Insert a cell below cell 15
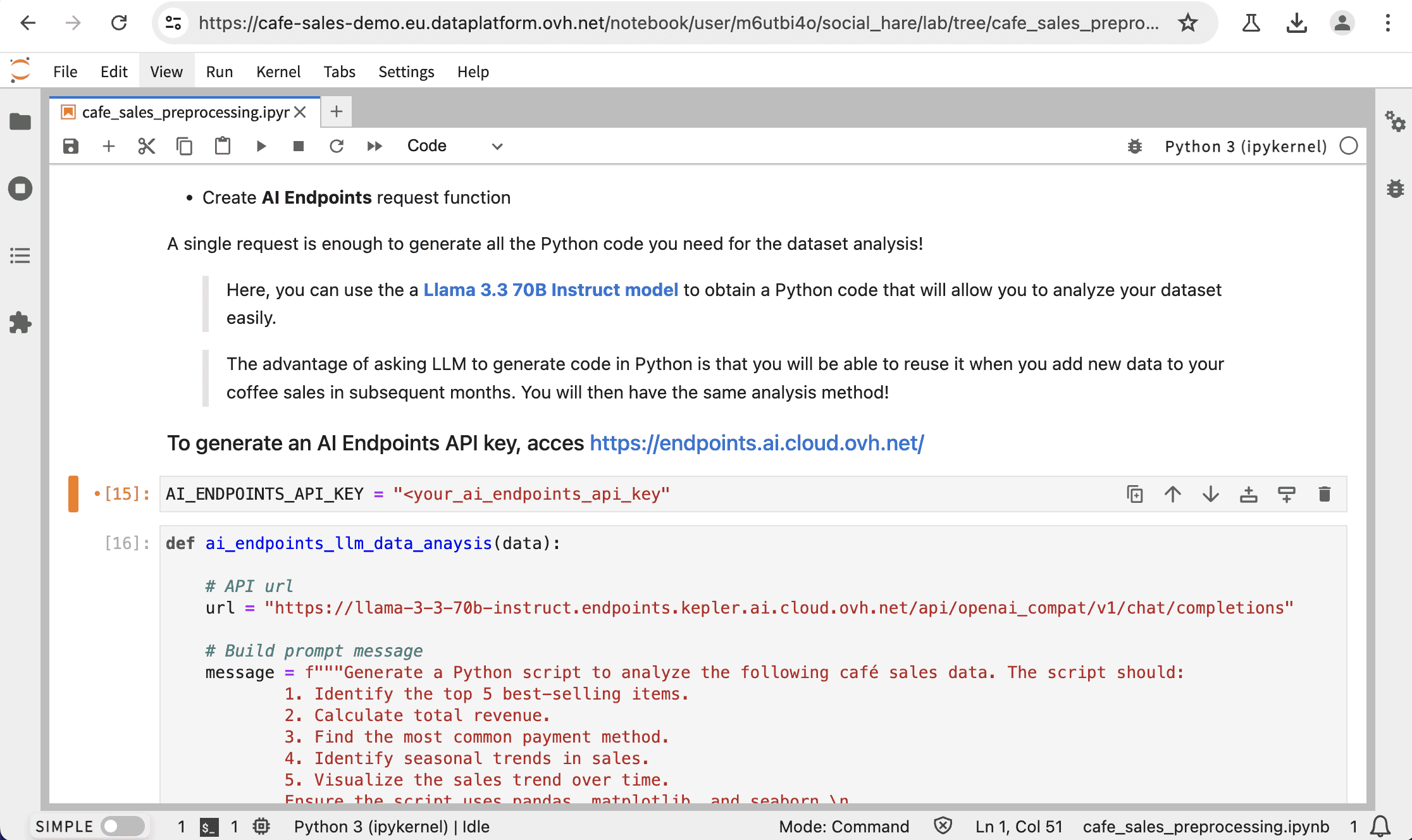Screen dimensions: 1412x840 [x=1287, y=494]
